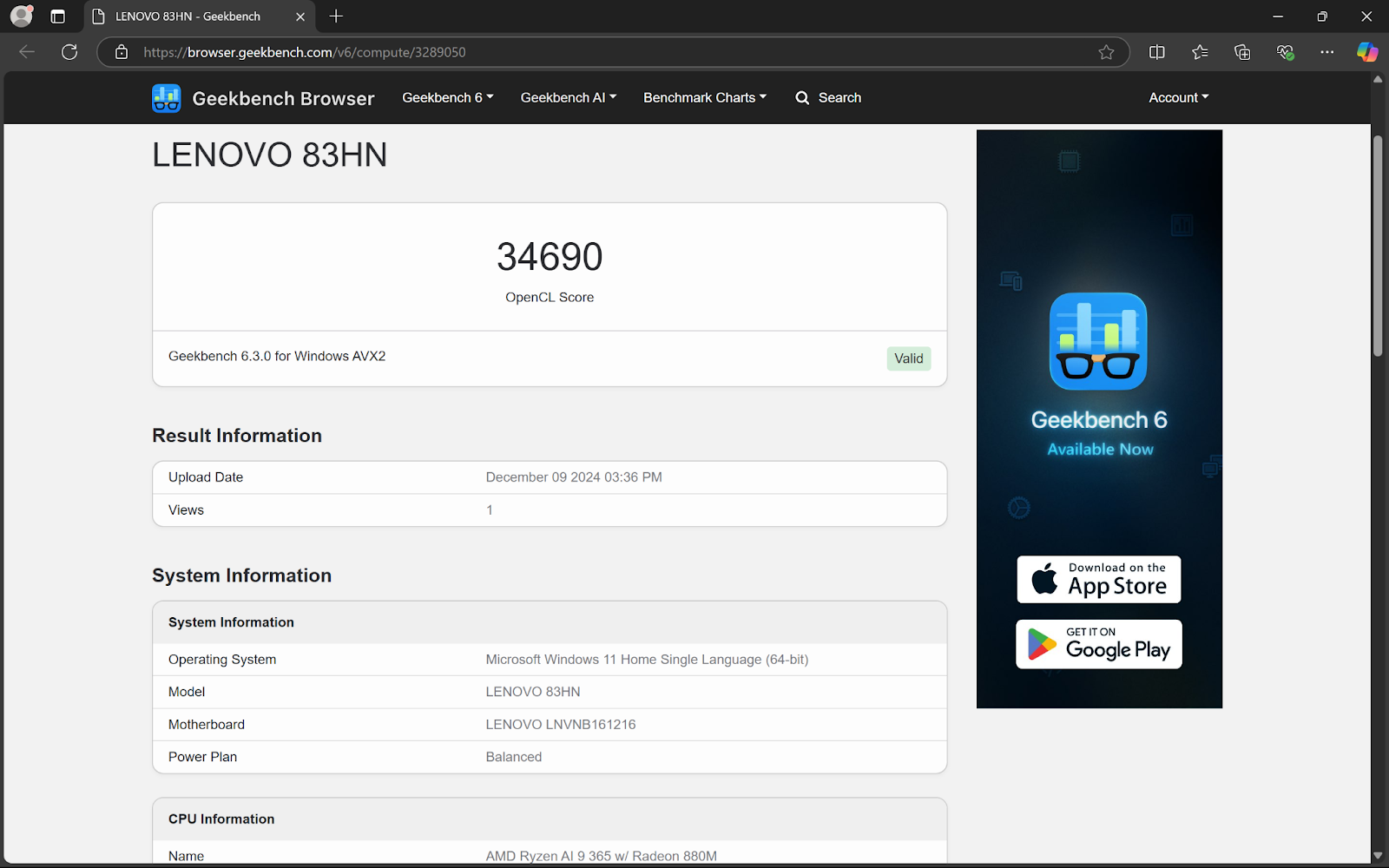The height and width of the screenshot is (868, 1389).
Task: Close the LENOVO 83HN tab
Action: tap(300, 16)
